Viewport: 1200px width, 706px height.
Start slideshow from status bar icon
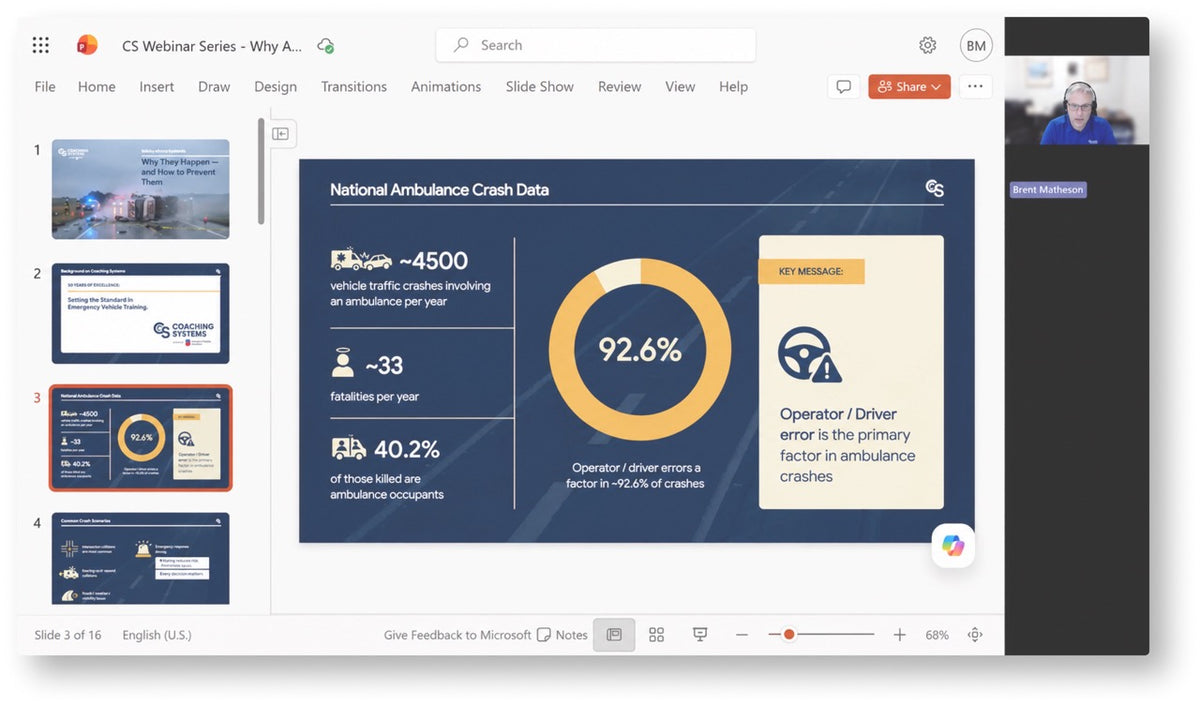point(700,635)
